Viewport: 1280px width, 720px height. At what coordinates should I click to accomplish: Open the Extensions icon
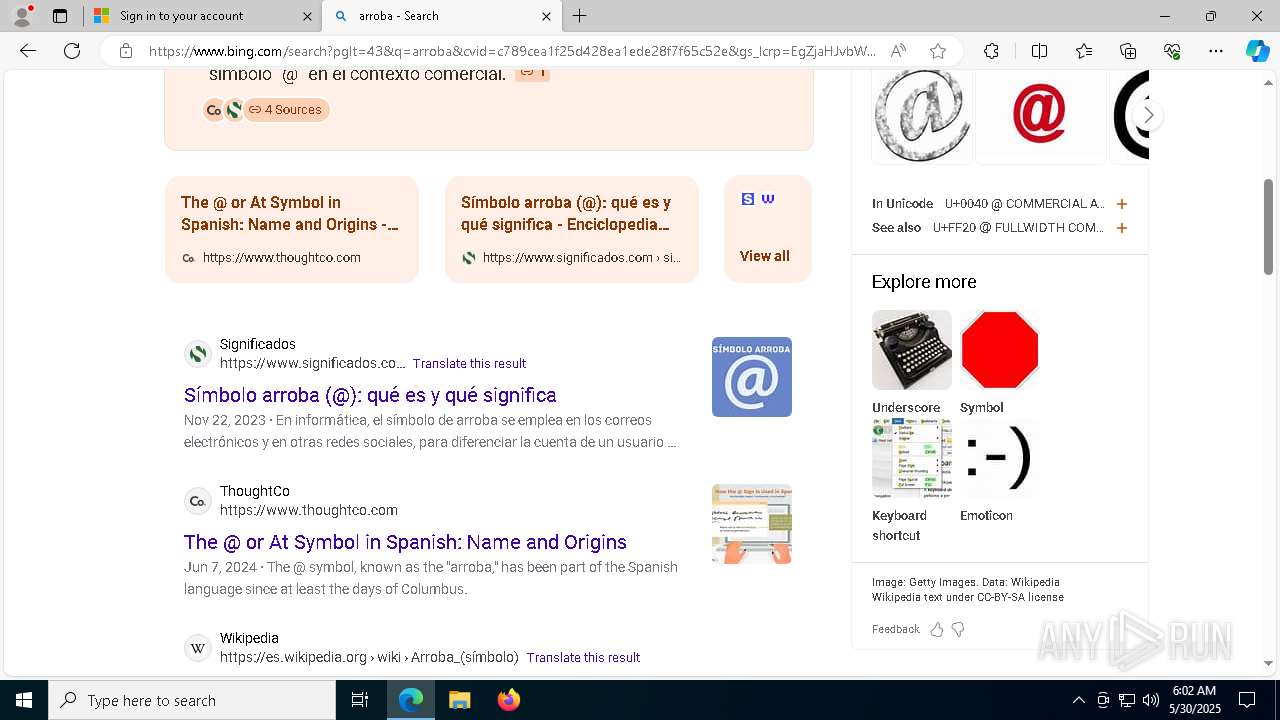(991, 51)
